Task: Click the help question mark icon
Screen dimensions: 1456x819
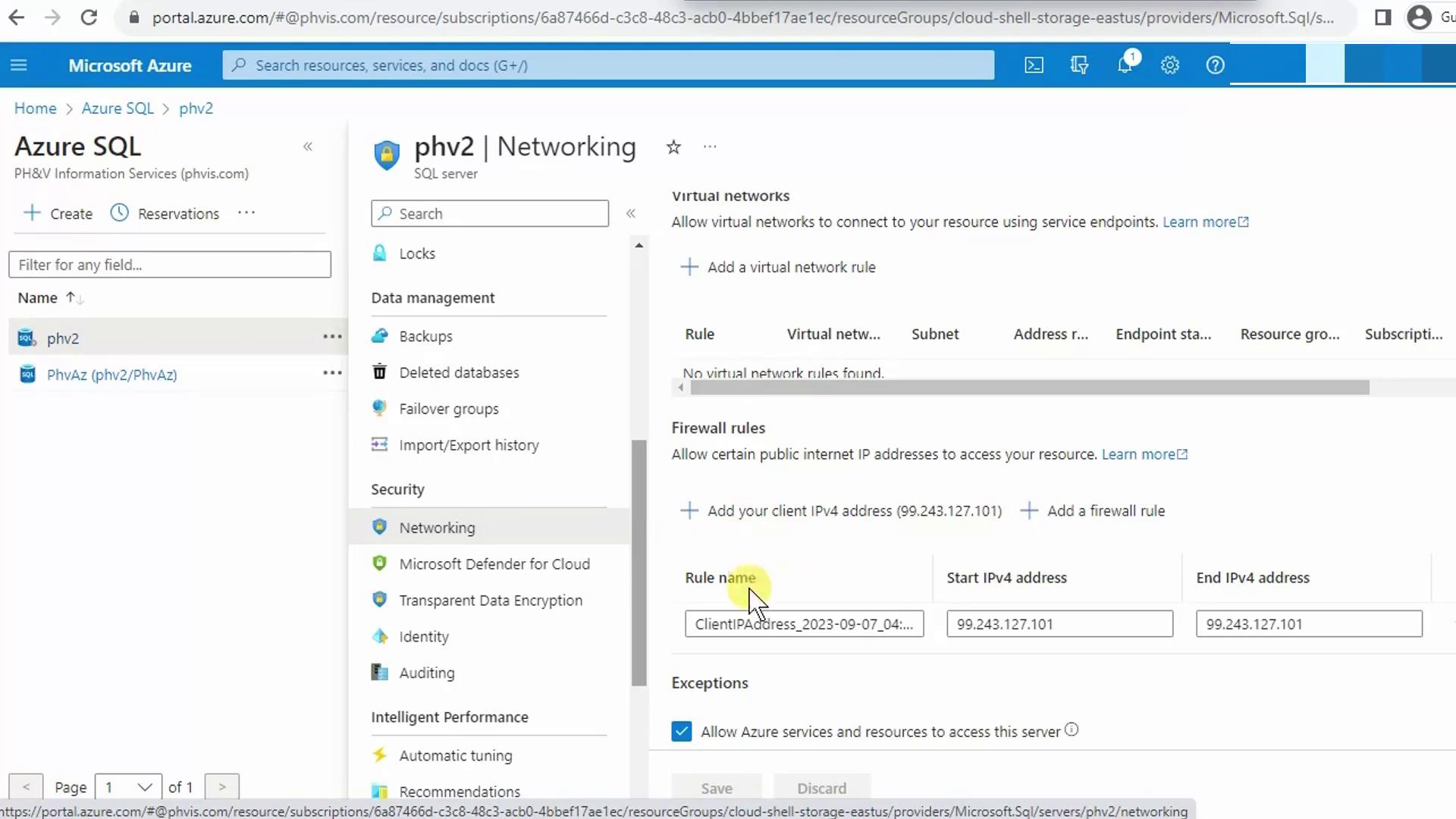Action: (x=1215, y=65)
